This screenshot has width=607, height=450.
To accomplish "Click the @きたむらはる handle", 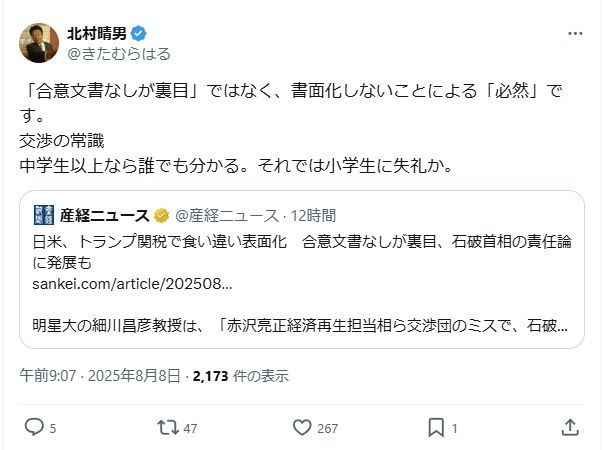I will pyautogui.click(x=118, y=53).
